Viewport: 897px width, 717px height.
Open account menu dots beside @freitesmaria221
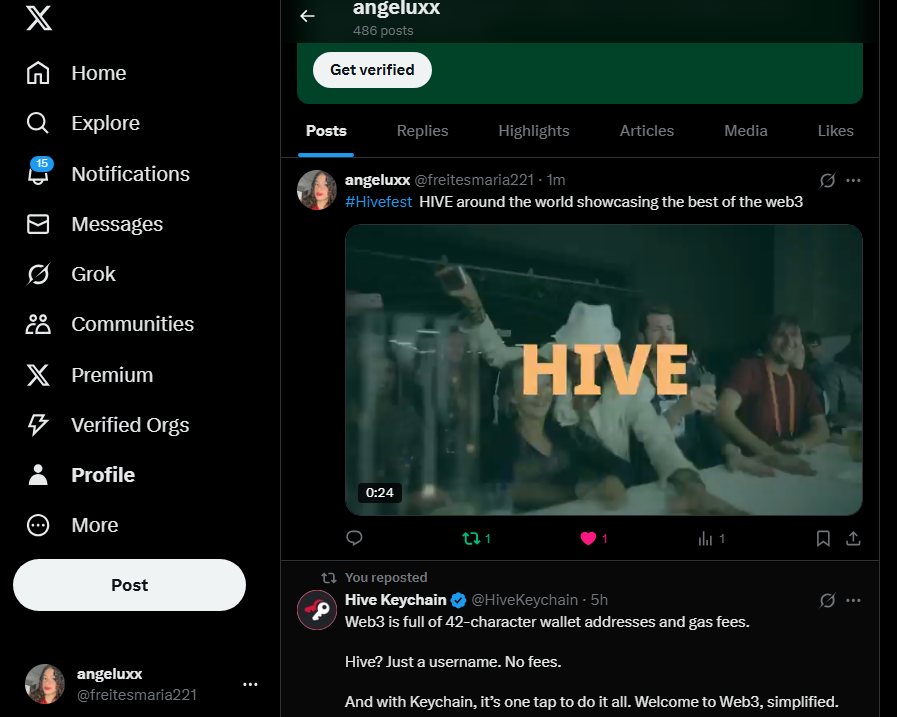(x=250, y=684)
